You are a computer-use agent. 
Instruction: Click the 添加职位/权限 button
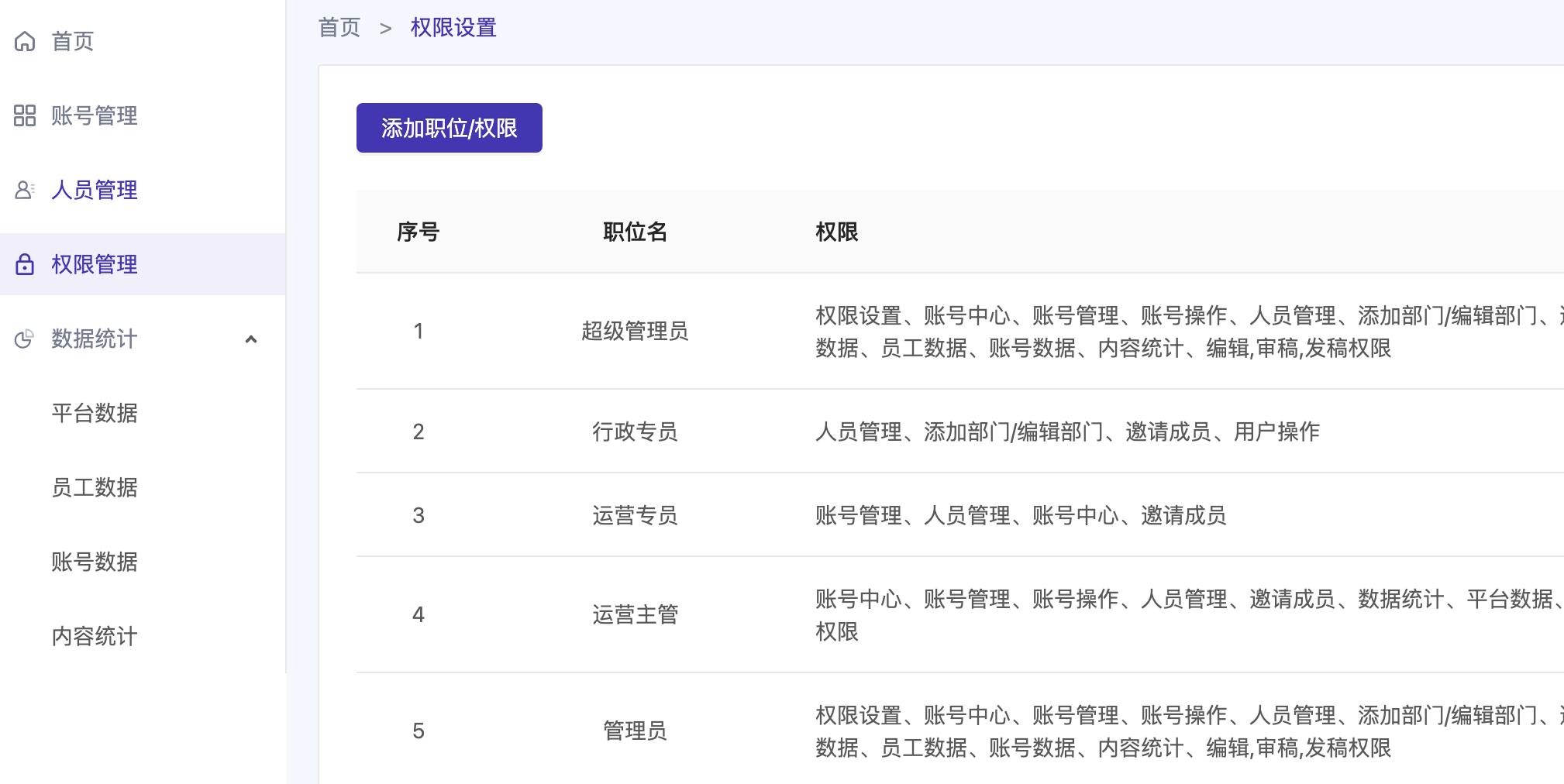tap(449, 127)
